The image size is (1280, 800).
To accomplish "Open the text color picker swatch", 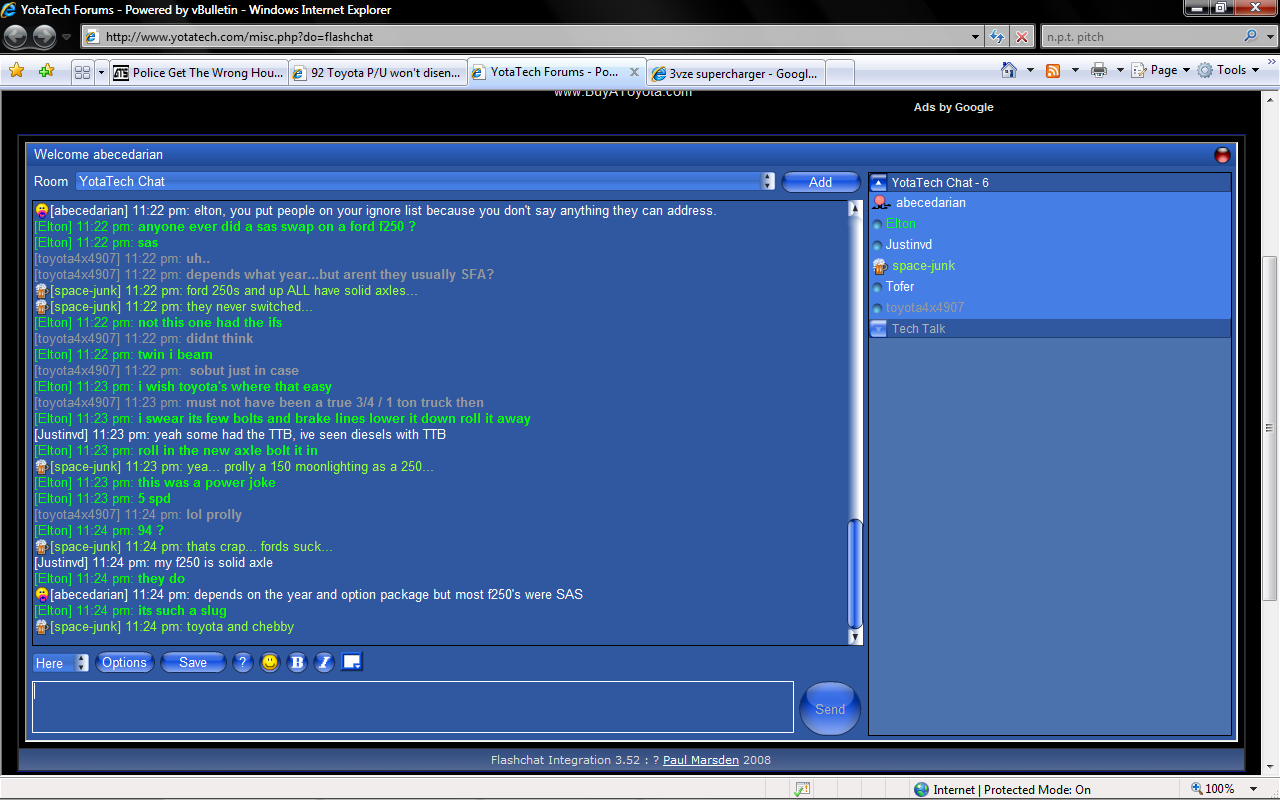I will tap(351, 661).
